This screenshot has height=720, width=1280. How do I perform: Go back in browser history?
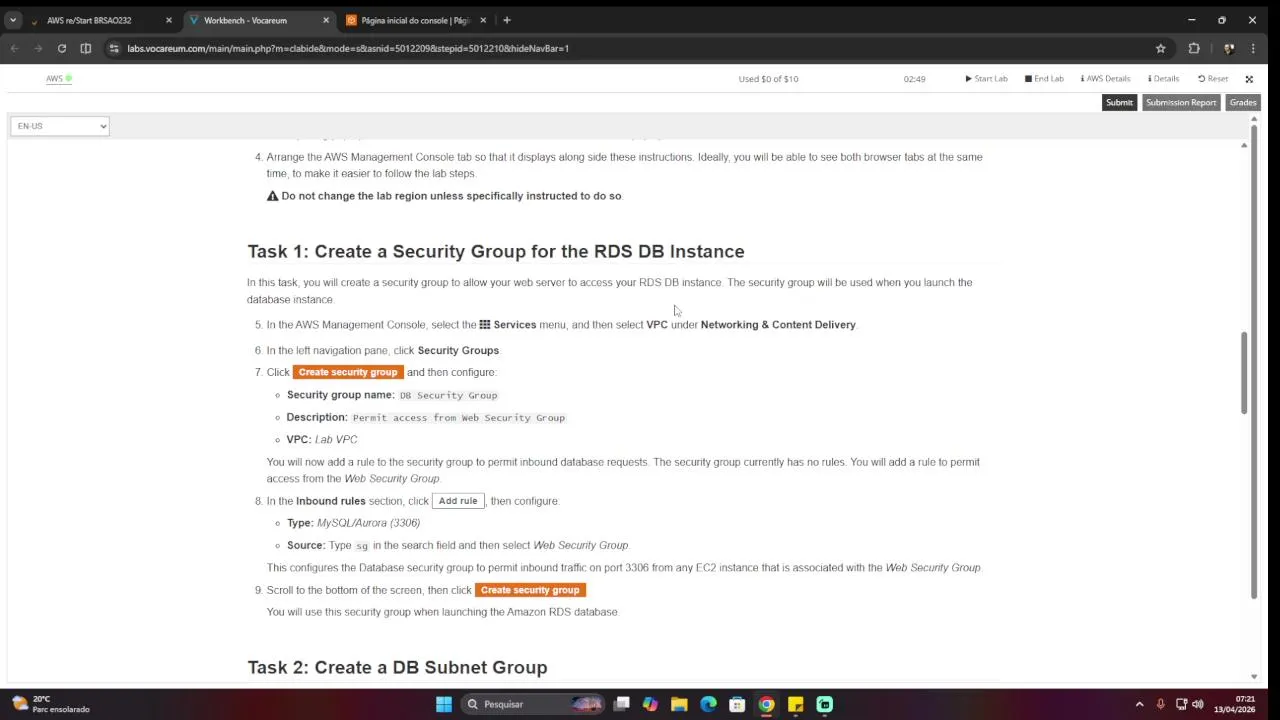coord(14,48)
